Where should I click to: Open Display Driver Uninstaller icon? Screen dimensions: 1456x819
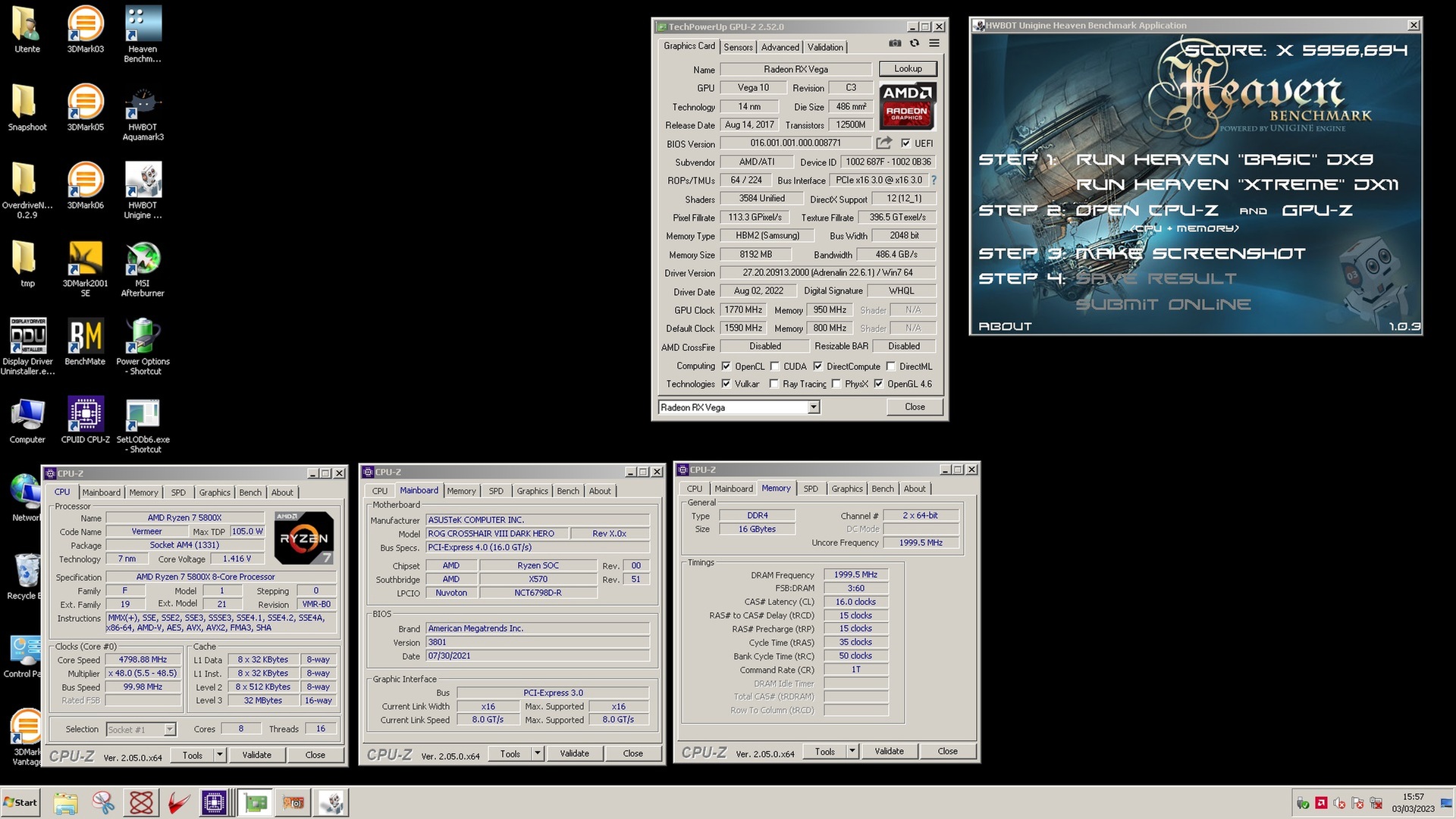(27, 347)
